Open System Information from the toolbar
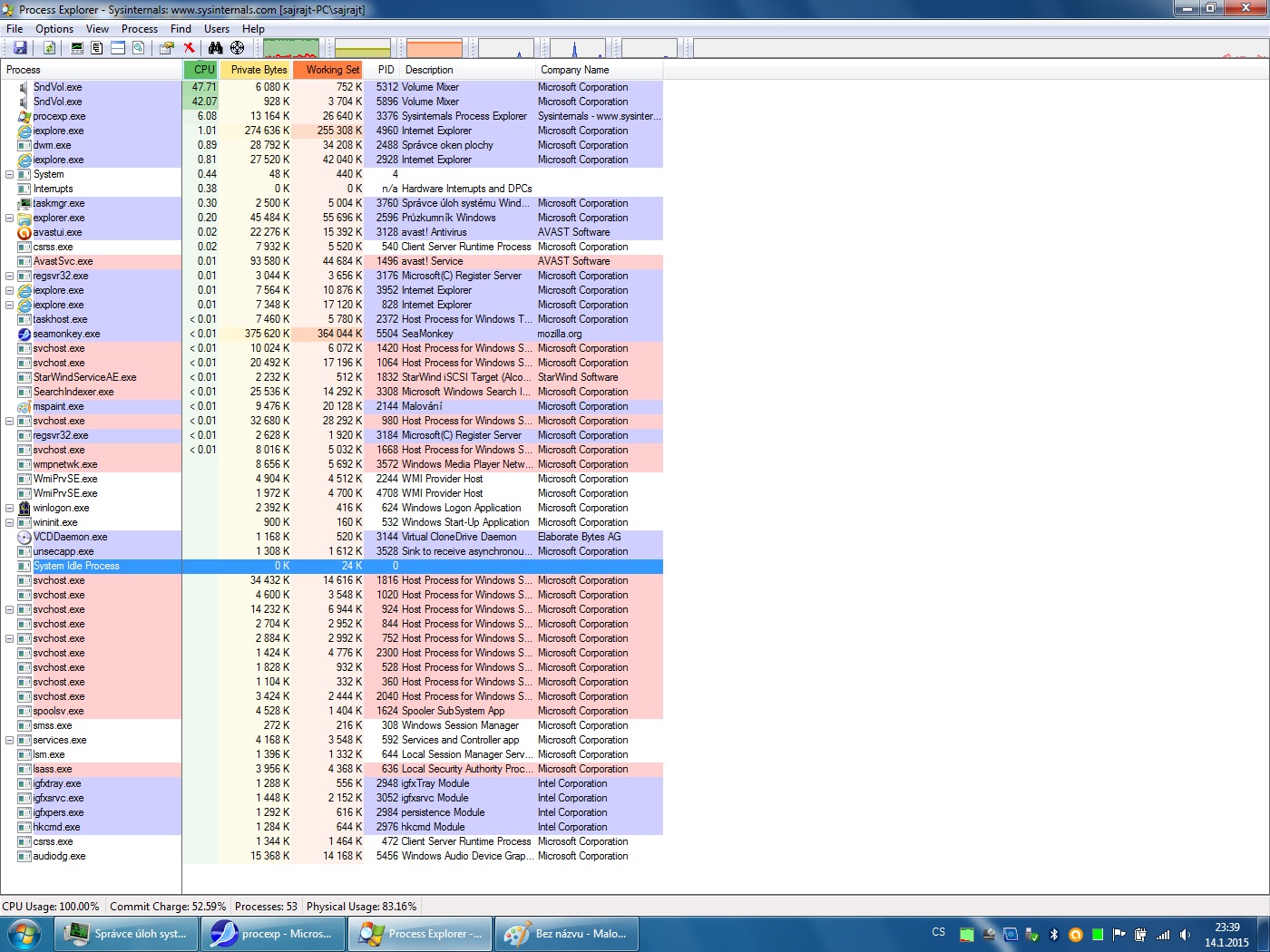The width and height of the screenshot is (1270, 952). click(x=77, y=48)
